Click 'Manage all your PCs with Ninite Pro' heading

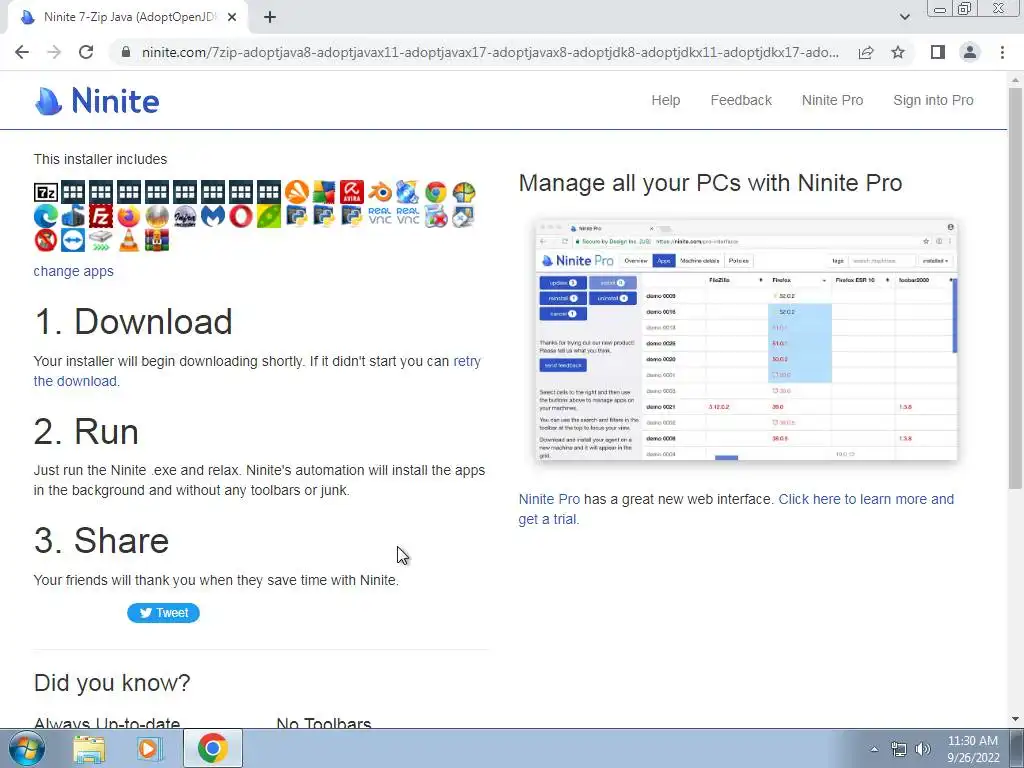[x=711, y=182]
